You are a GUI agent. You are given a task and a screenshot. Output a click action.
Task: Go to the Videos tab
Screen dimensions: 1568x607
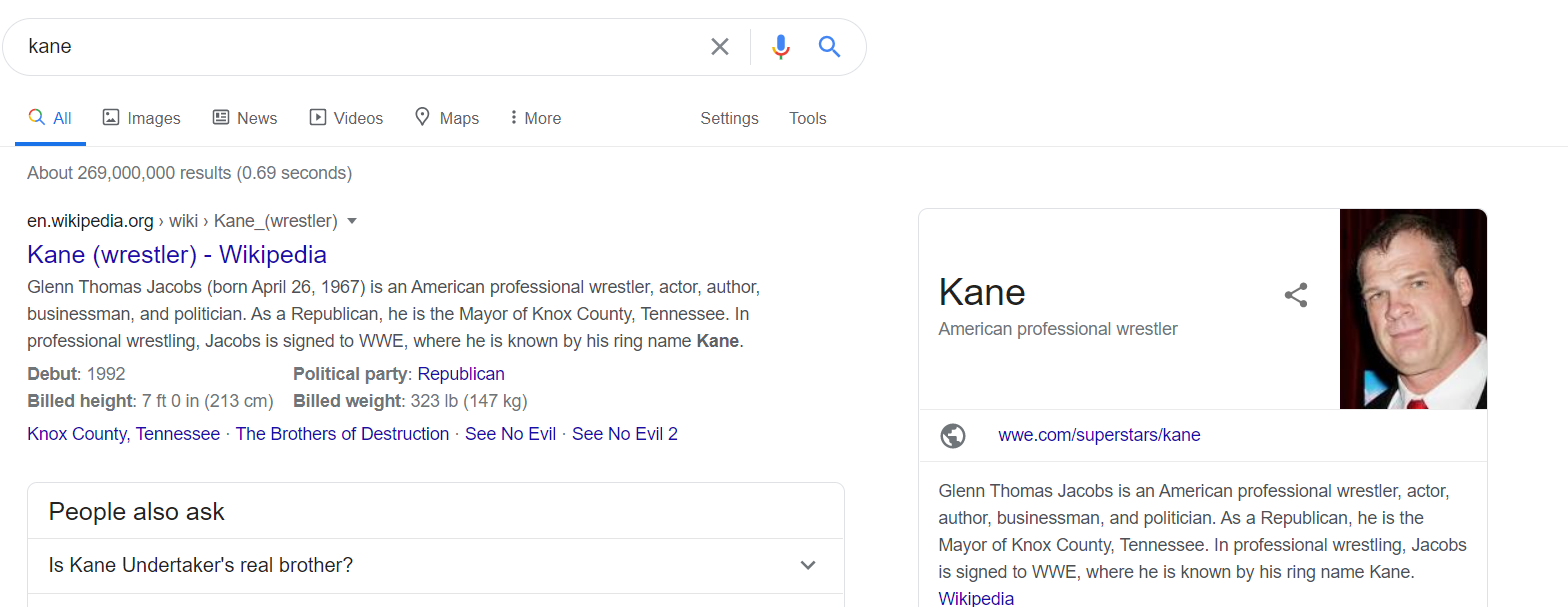[346, 118]
